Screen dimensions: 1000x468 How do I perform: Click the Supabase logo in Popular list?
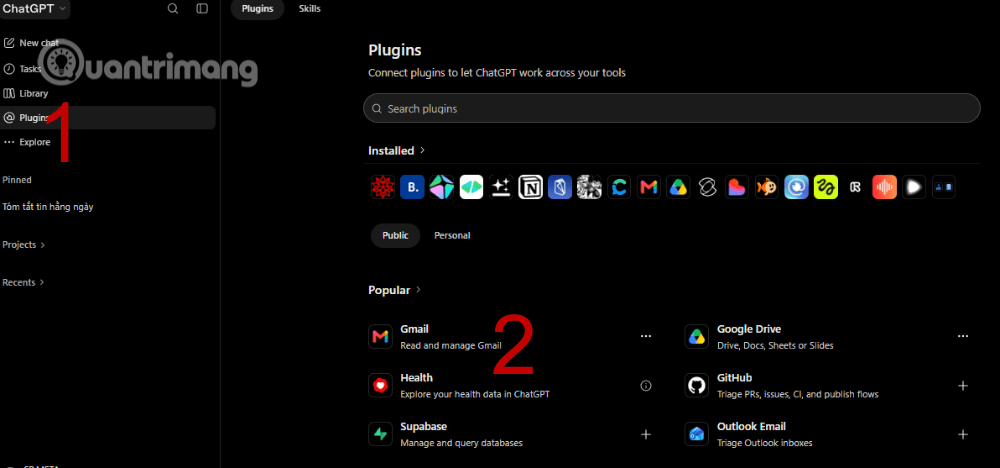coord(380,434)
